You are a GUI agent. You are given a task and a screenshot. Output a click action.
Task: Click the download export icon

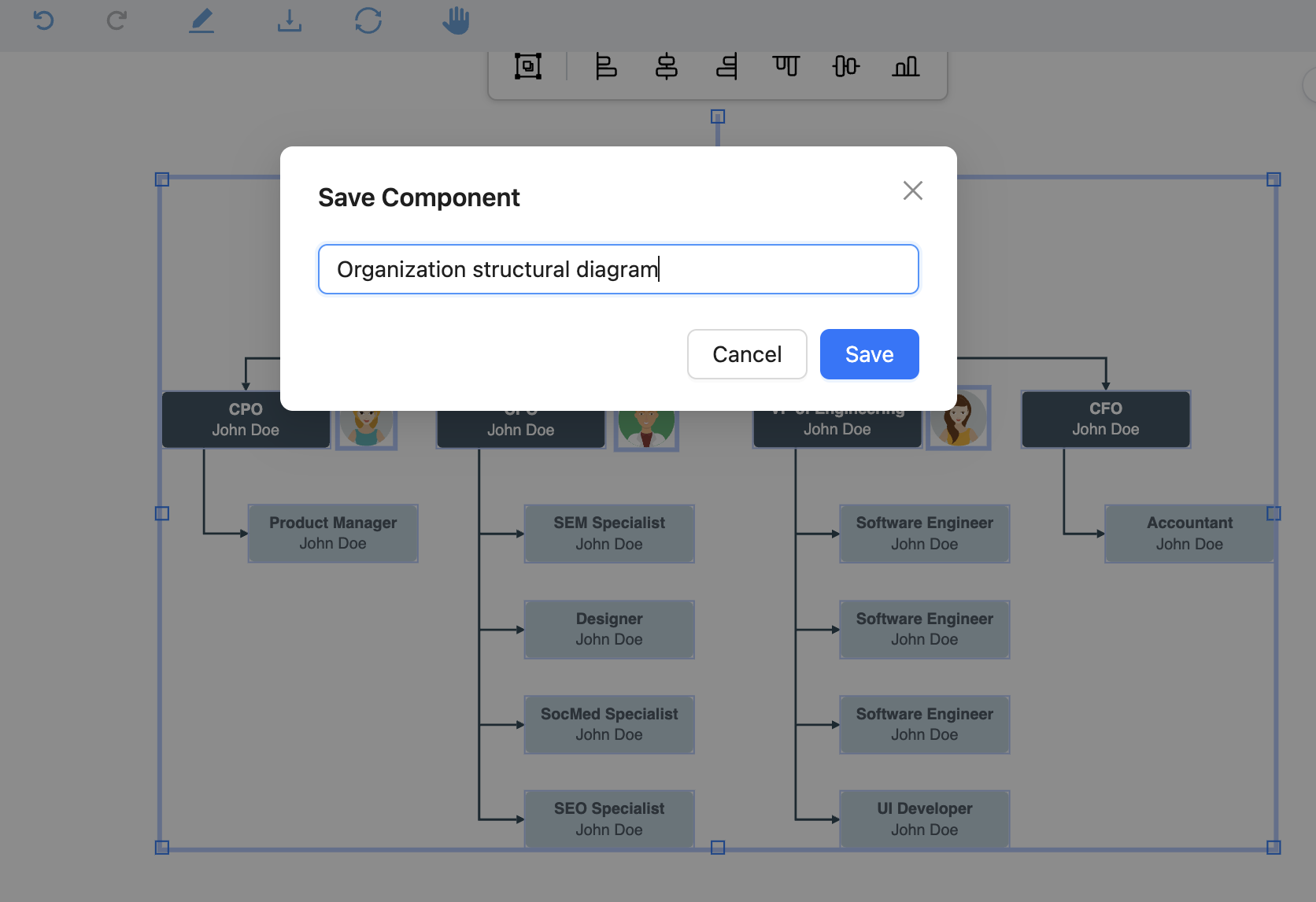(x=289, y=20)
